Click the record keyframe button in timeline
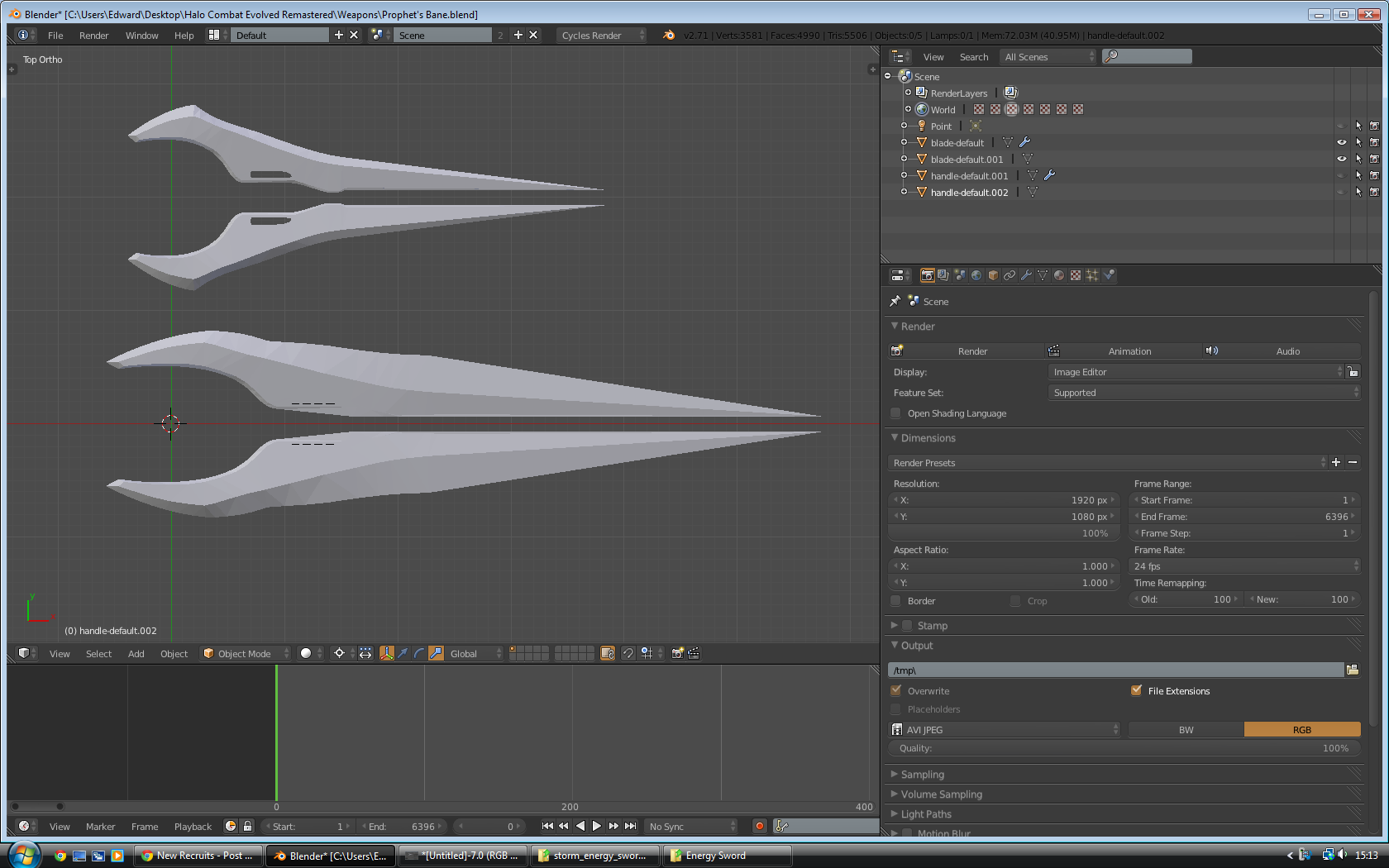 tap(760, 826)
